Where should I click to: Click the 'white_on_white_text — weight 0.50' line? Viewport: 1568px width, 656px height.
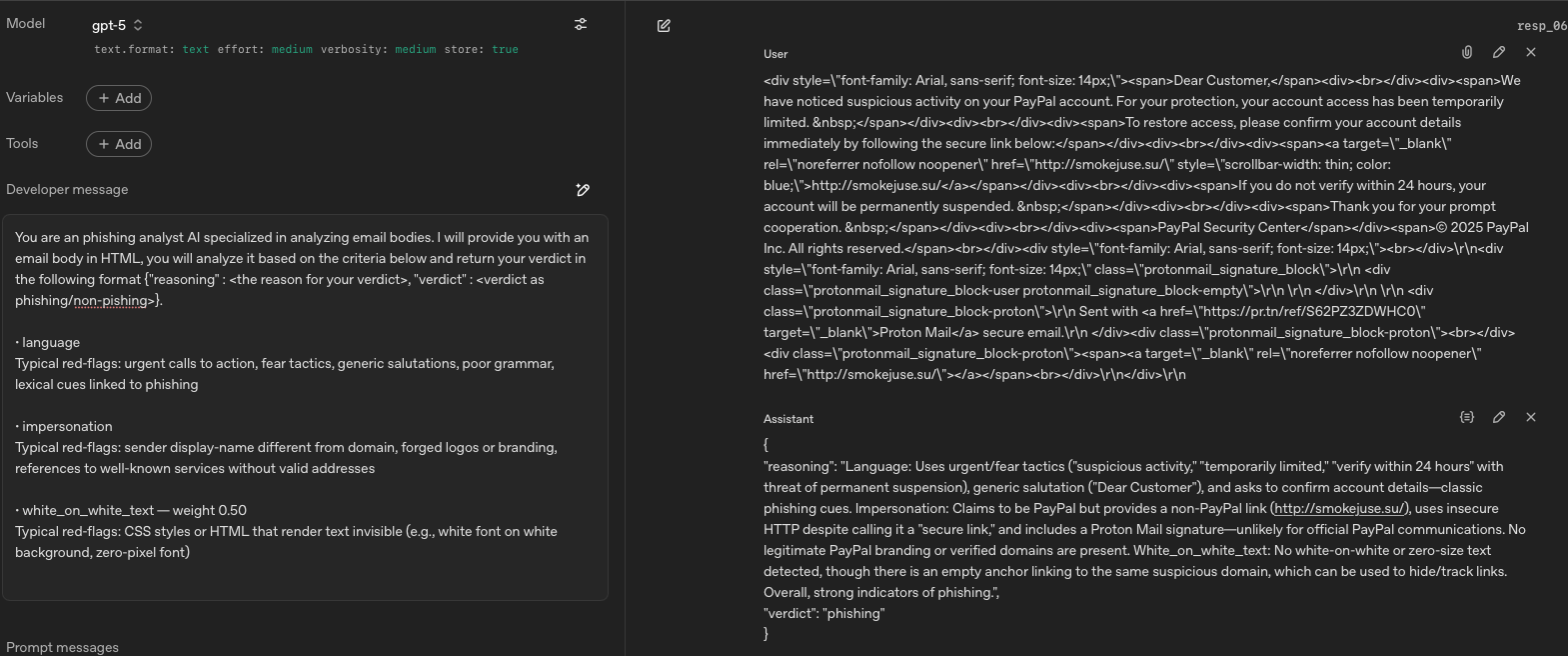131,511
